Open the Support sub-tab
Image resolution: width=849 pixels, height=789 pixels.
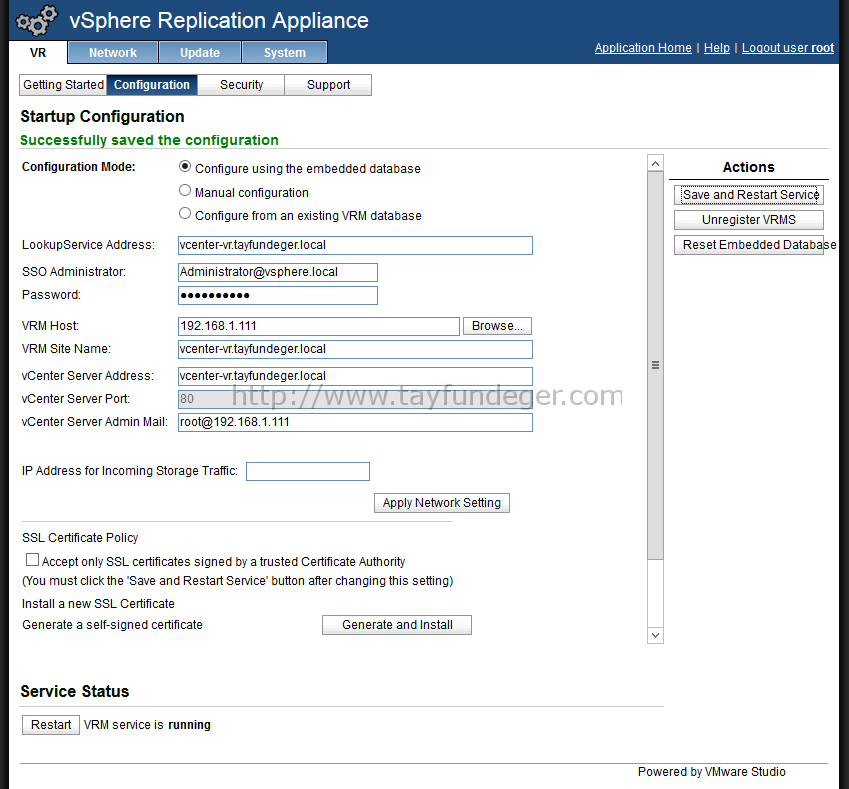[328, 85]
